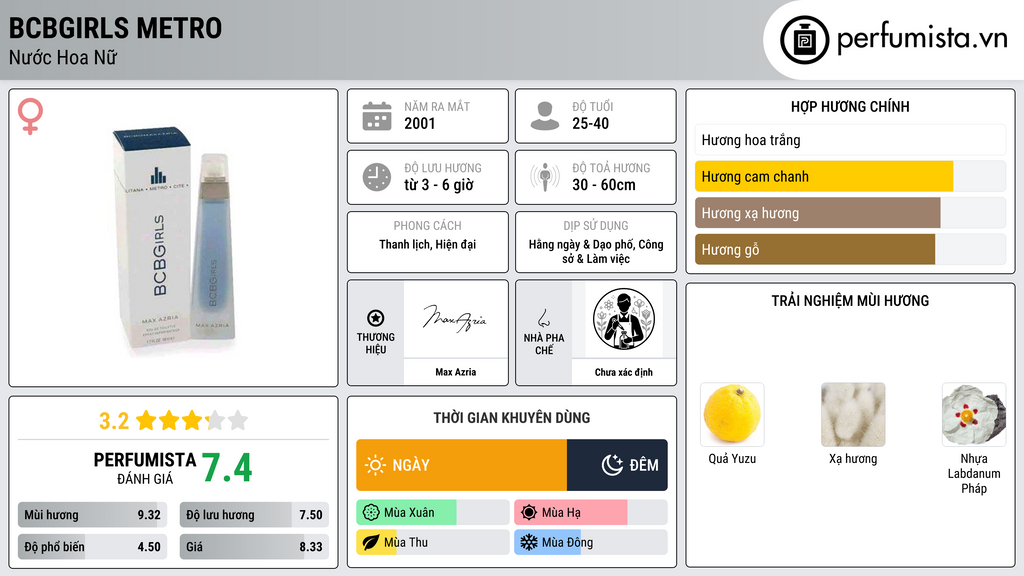The width and height of the screenshot is (1024, 576).
Task: Click the 3.2 star rating number
Action: click(114, 421)
